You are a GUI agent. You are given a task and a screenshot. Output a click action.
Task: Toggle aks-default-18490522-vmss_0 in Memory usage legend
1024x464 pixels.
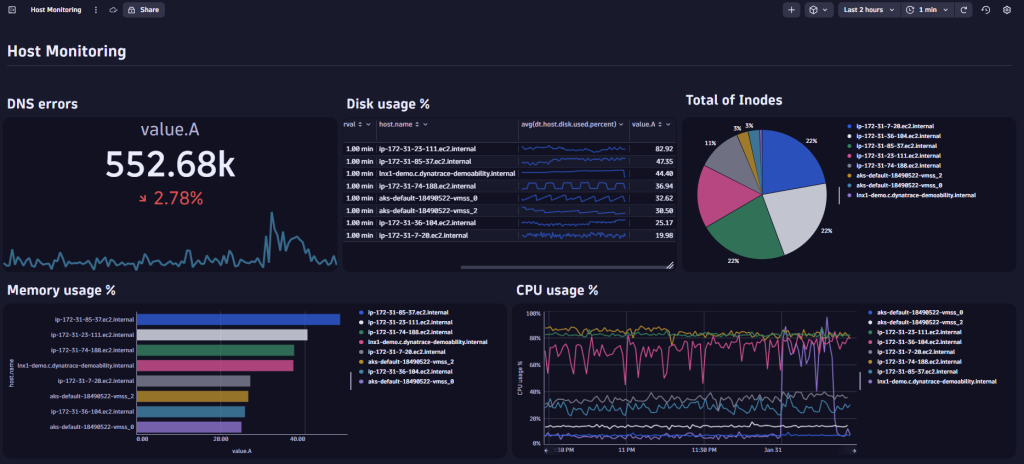tap(406, 381)
